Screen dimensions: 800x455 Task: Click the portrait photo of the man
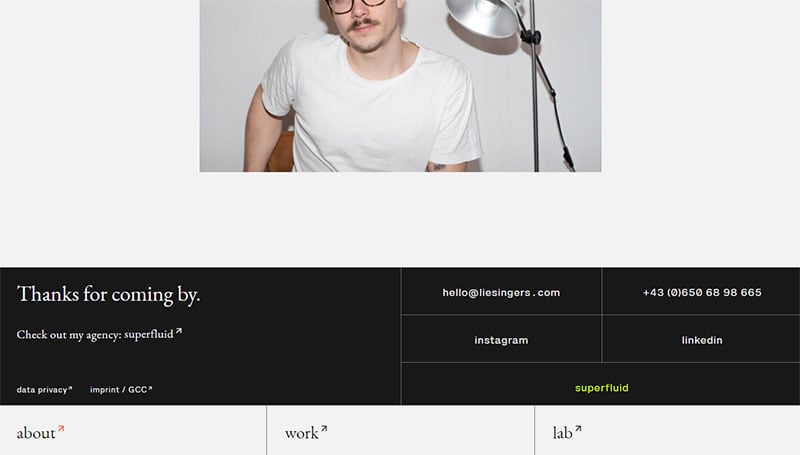tap(401, 86)
